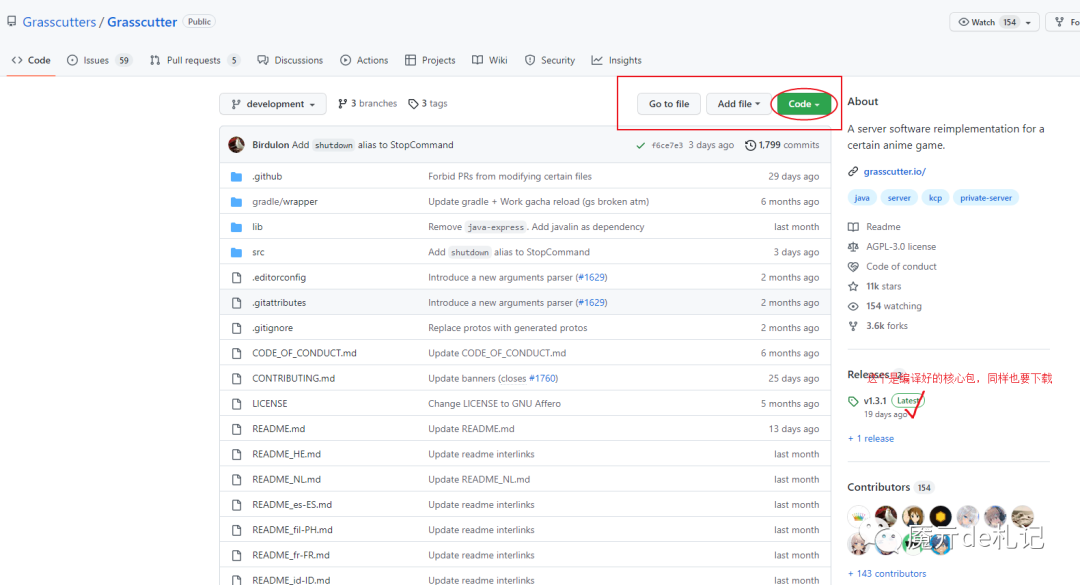Open pull request #1629 link in .editorconfig row
1080x585 pixels.
(x=592, y=277)
